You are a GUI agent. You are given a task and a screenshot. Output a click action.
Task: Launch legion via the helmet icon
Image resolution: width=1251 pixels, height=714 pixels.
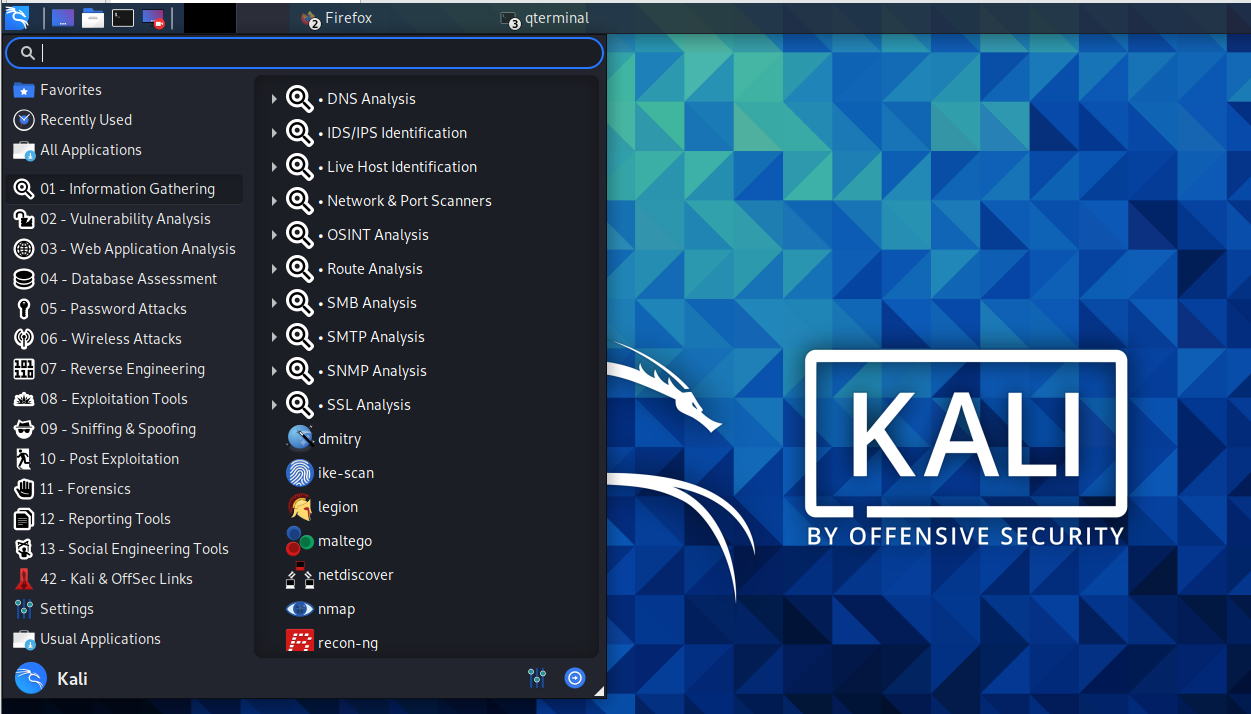coord(300,506)
